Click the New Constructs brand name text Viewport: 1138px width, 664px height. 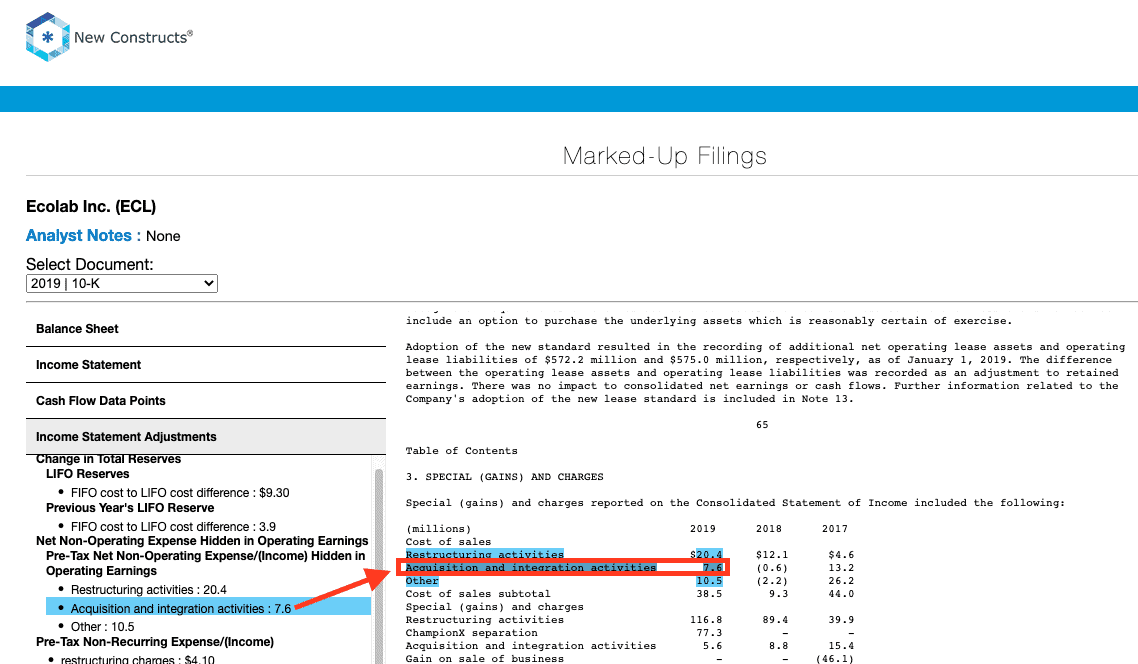pos(134,37)
